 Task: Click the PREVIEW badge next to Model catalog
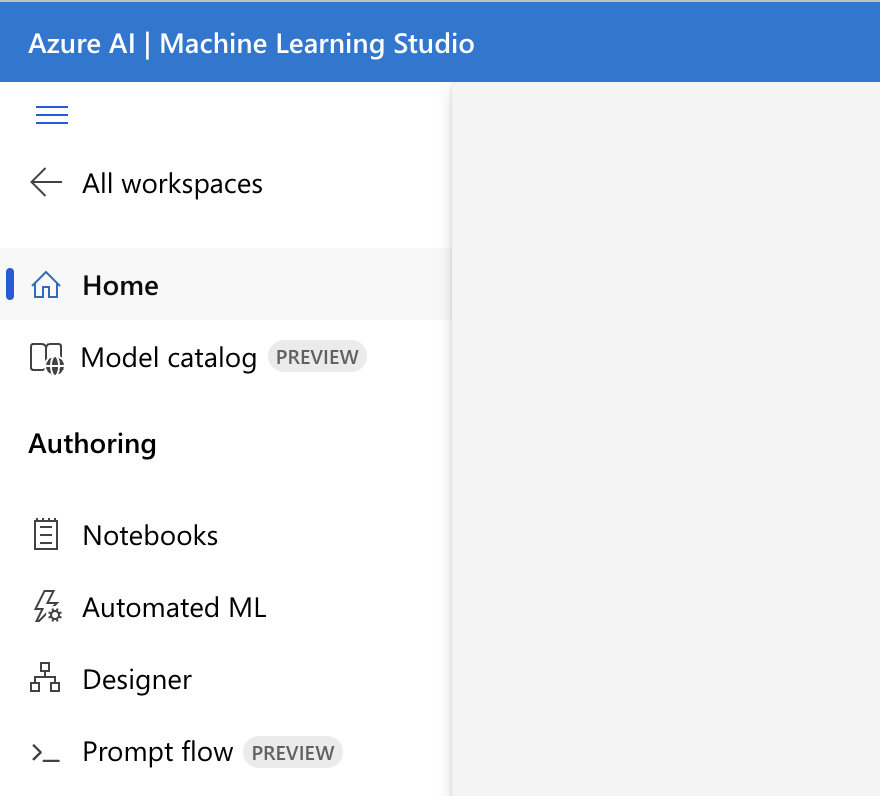click(317, 356)
